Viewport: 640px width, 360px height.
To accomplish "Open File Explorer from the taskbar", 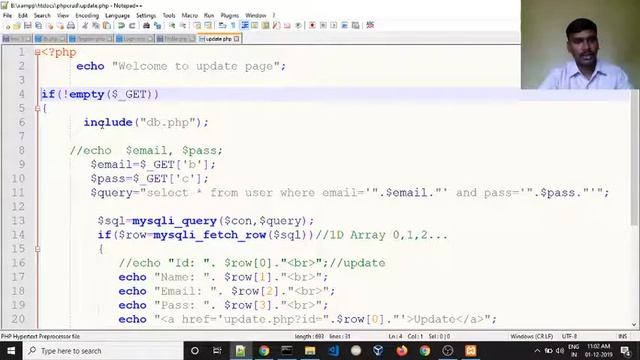I will point(310,351).
